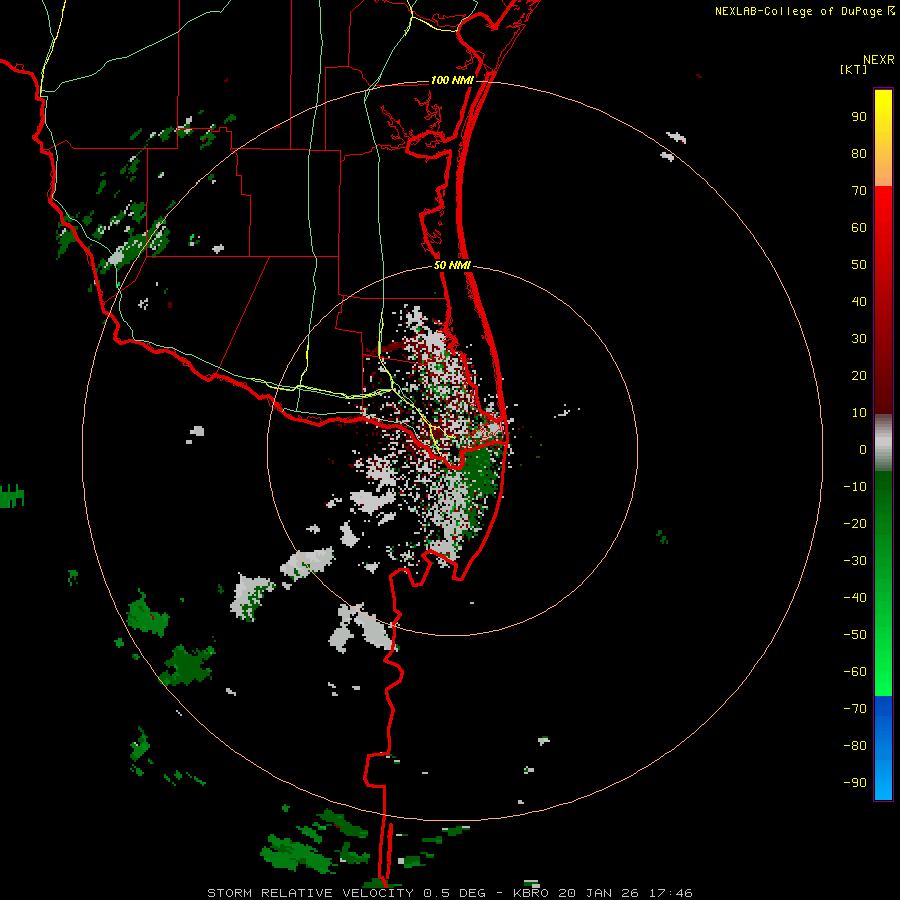Click the NEXR label above the color scale
This screenshot has width=900, height=900.
879,60
